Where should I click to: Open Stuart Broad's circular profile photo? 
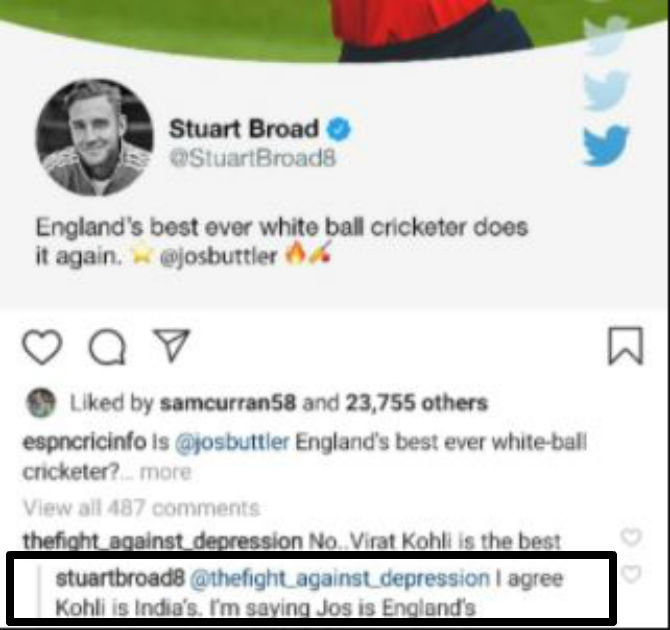point(95,138)
